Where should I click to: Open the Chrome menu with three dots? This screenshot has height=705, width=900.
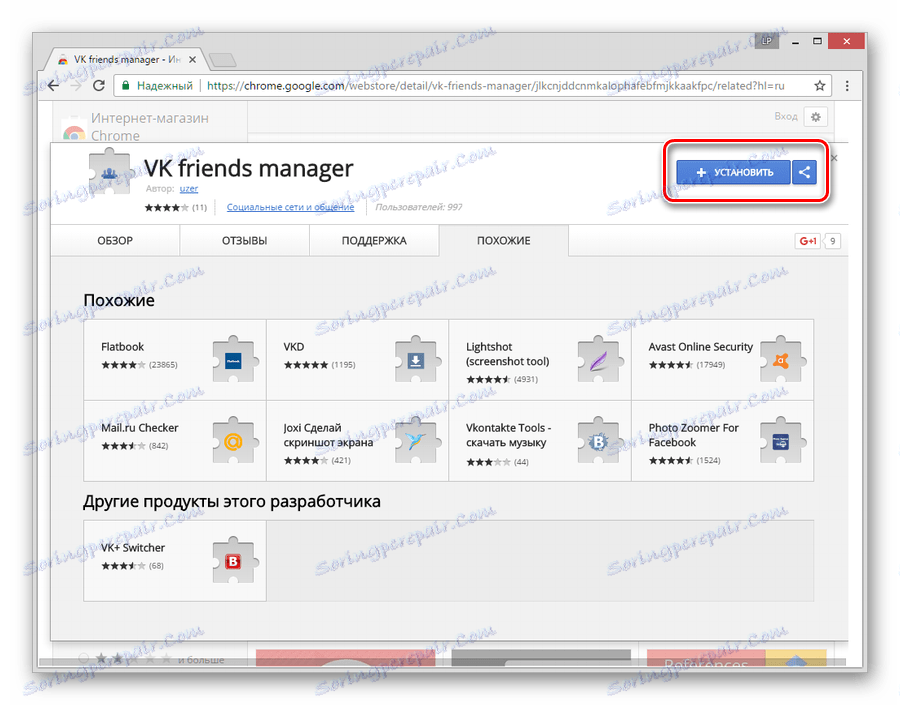pos(847,86)
